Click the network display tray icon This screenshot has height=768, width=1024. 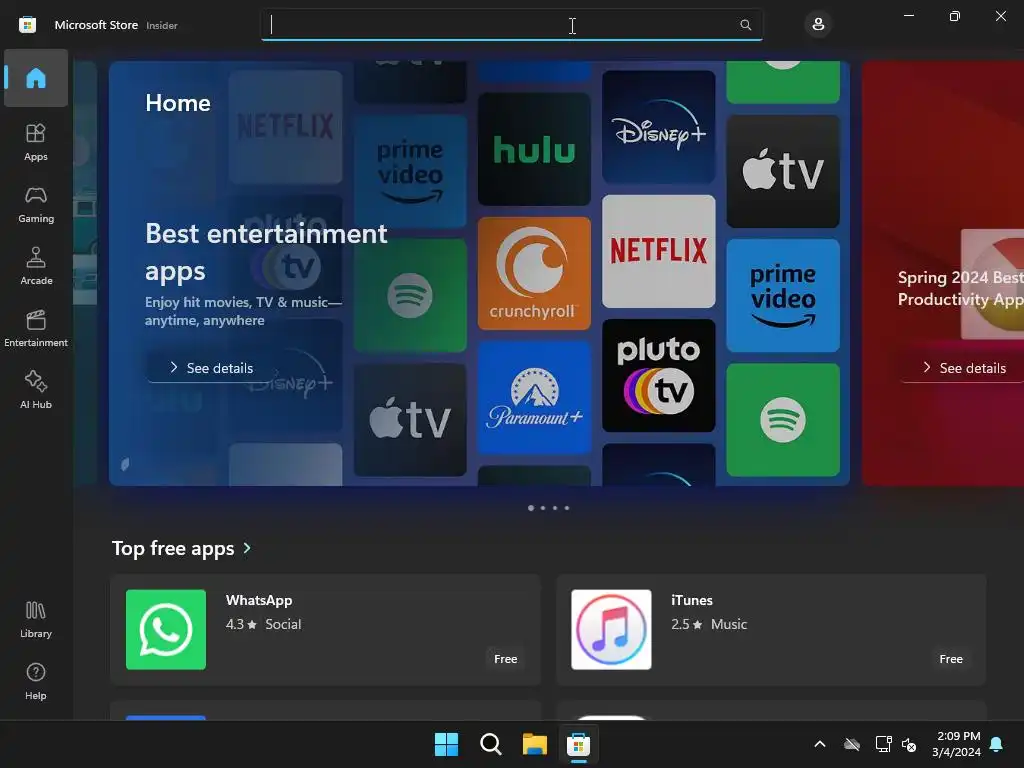[x=883, y=744]
